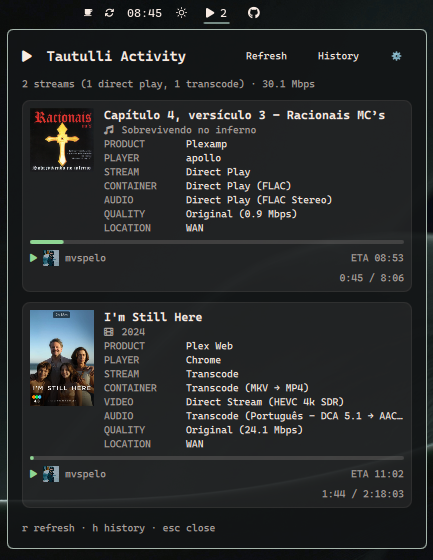
Task: Click the coffee cup icon in top bar
Action: (x=88, y=13)
